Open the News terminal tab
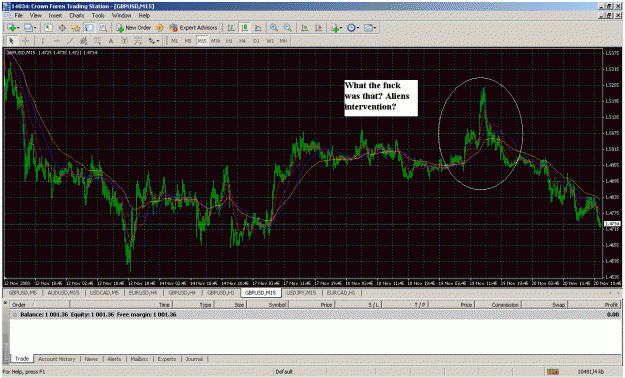This screenshot has height=378, width=625. (91, 359)
